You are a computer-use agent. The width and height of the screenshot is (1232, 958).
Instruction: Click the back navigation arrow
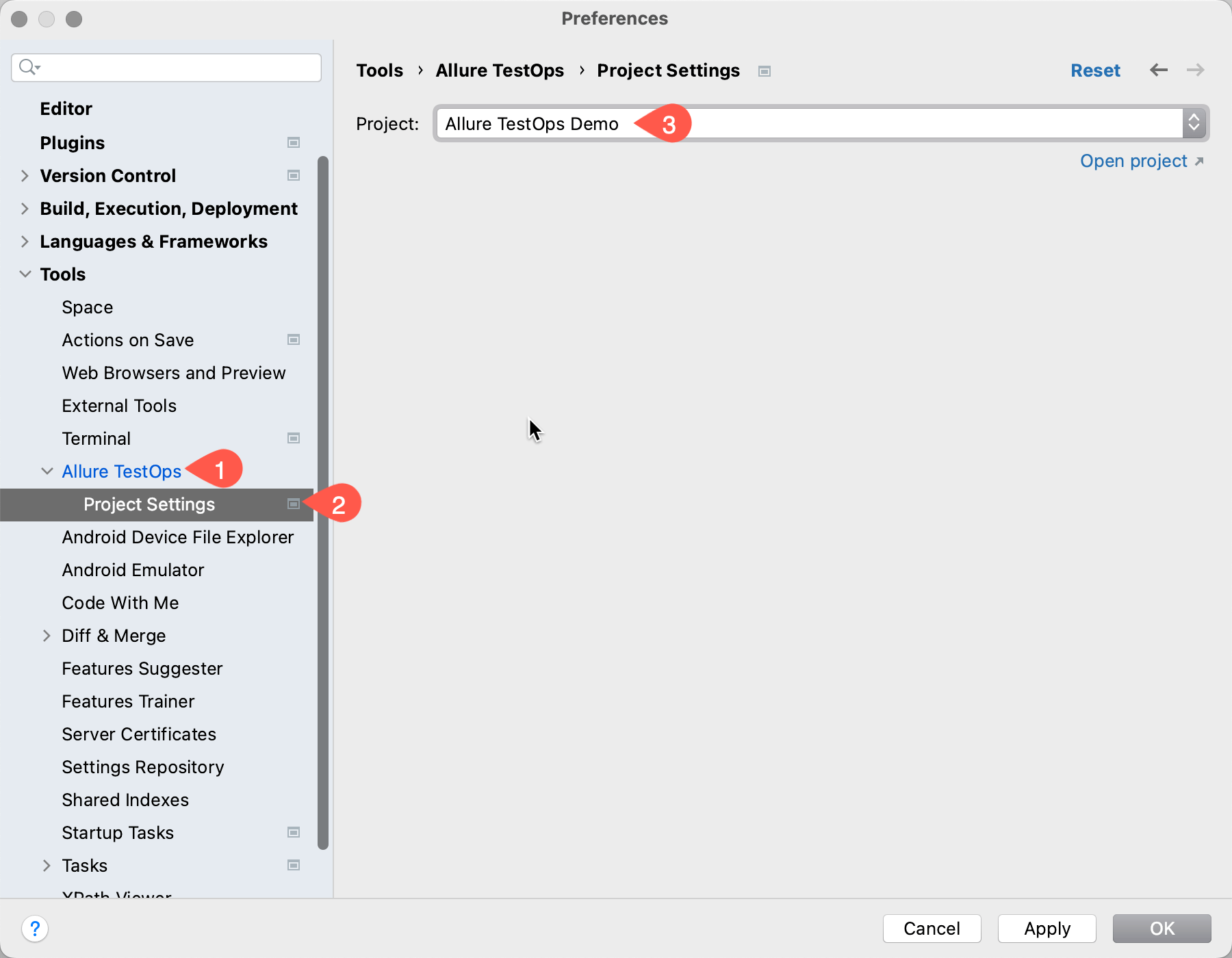point(1158,70)
